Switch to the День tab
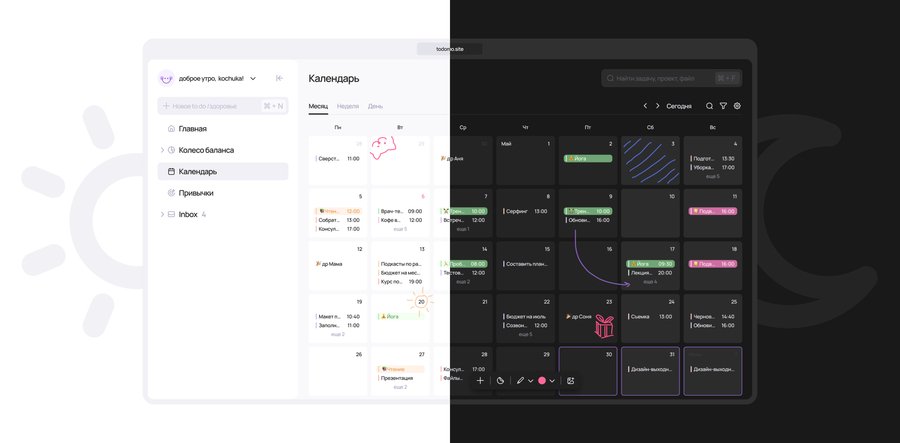This screenshot has width=900, height=443. pyautogui.click(x=375, y=106)
